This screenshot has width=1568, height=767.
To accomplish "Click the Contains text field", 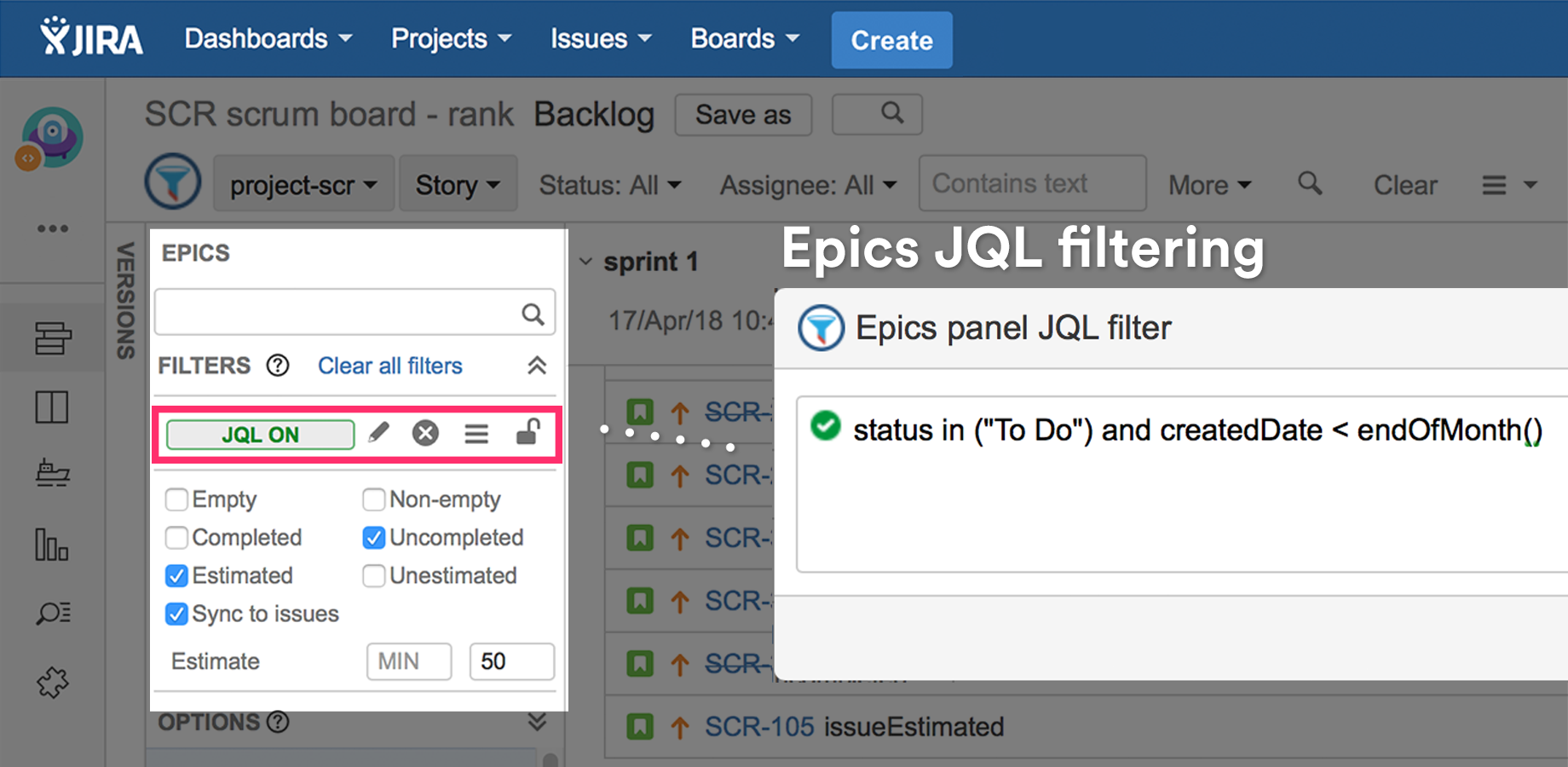I will point(1032,182).
